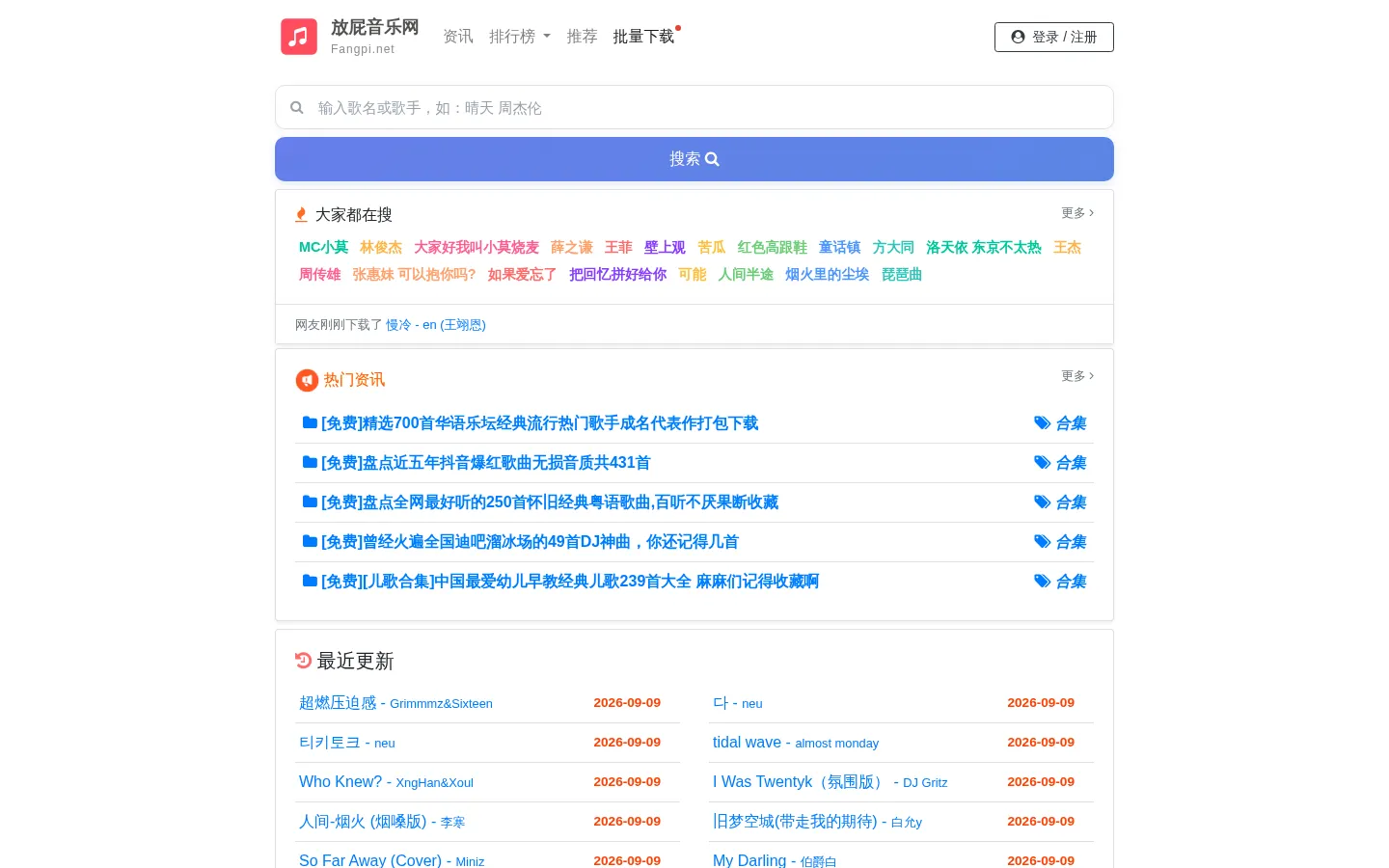Open recently downloaded song 慢冷 - en (王翊恩)

point(436,325)
